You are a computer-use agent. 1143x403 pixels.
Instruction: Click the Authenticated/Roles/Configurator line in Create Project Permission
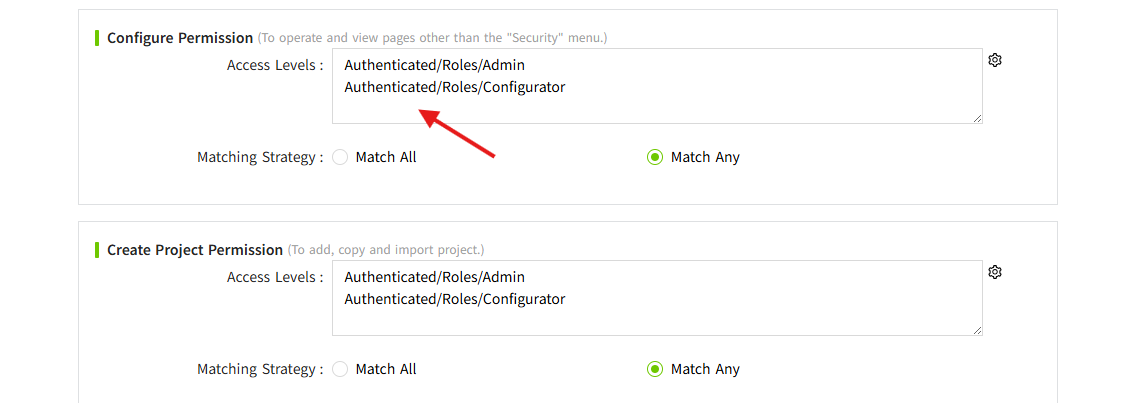click(454, 299)
